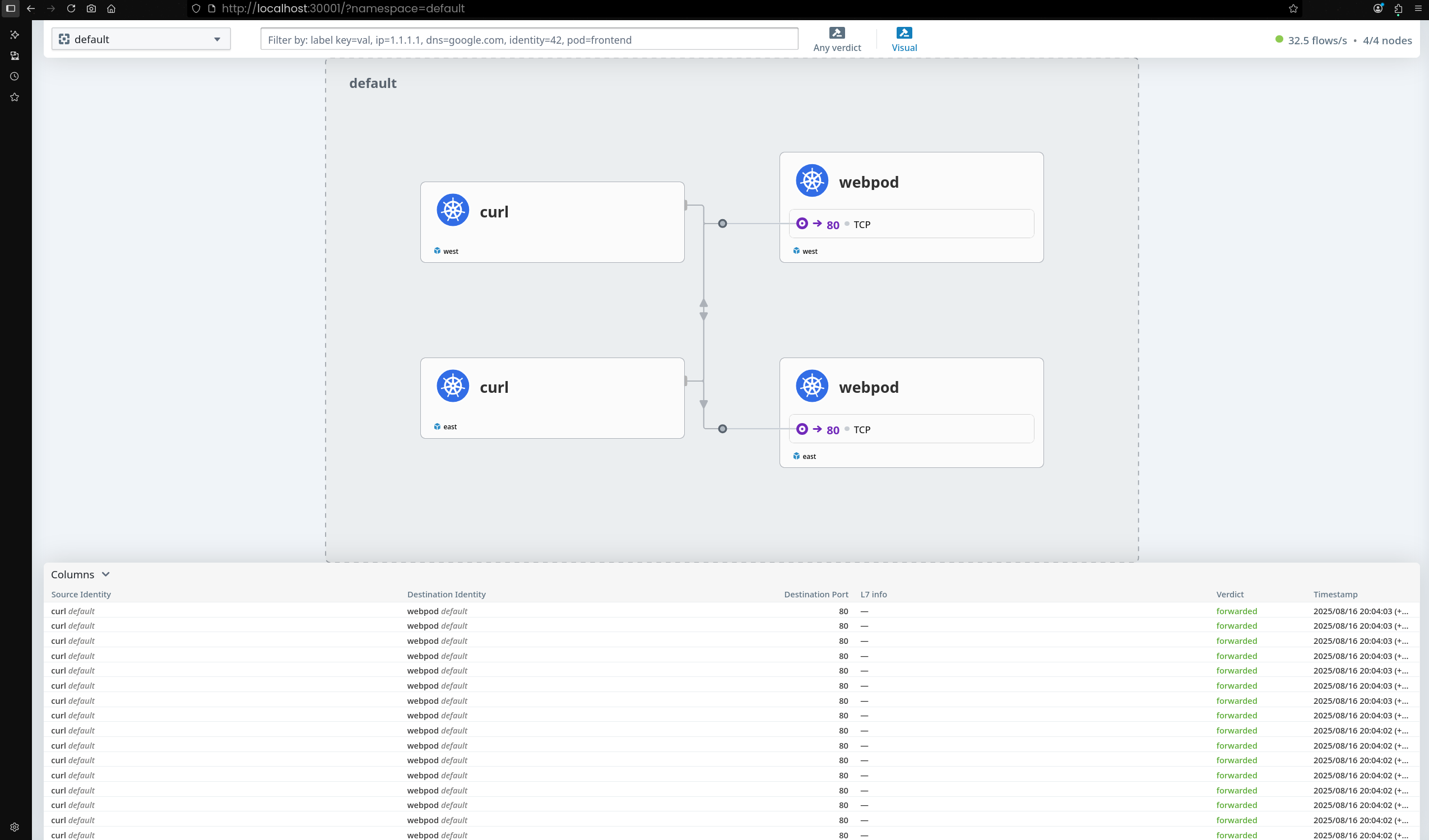Open the second left sidebar icon

15,55
